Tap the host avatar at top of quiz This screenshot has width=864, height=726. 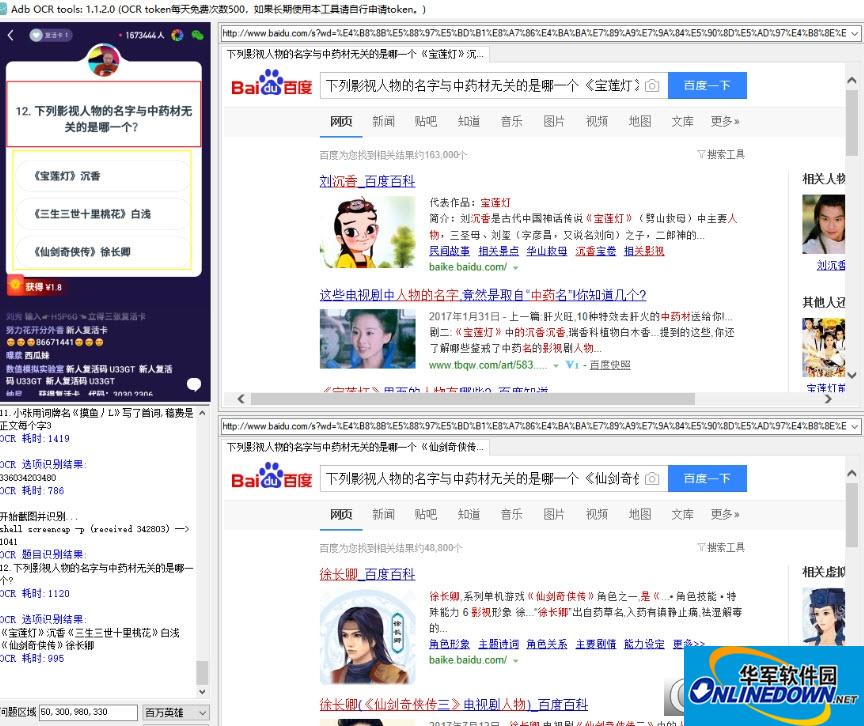(x=105, y=62)
